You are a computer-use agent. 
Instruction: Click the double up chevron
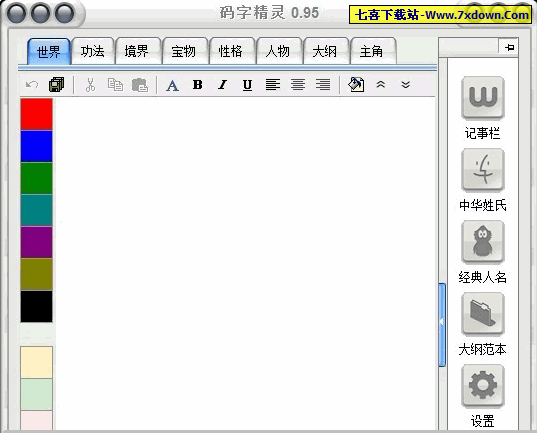(x=381, y=85)
